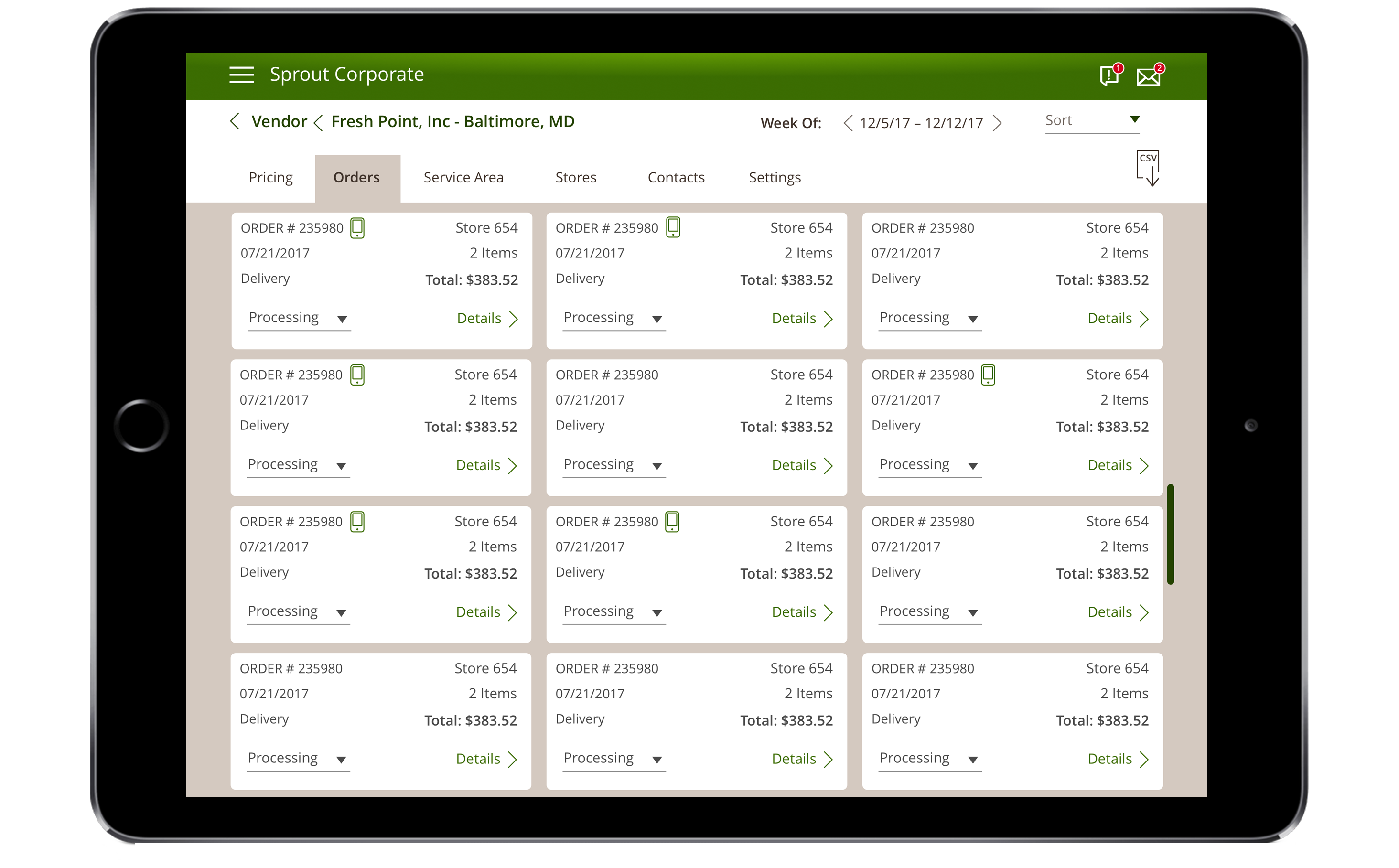Expand Processing status in third row, middle column card
Screen dimensions: 1399x868
click(613, 612)
